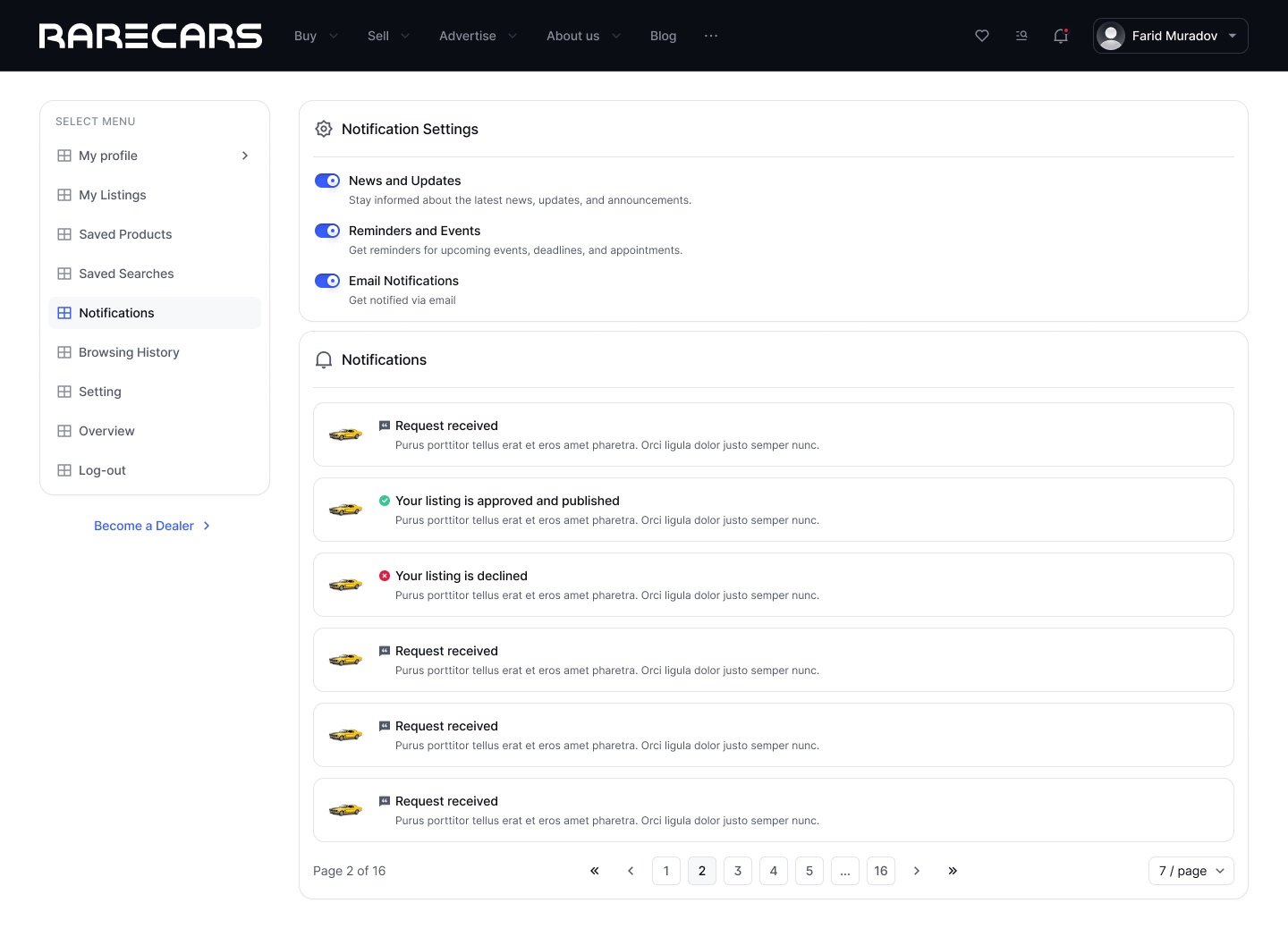Click Become a Dealer link
This screenshot has height=928, width=1288.
pos(152,526)
